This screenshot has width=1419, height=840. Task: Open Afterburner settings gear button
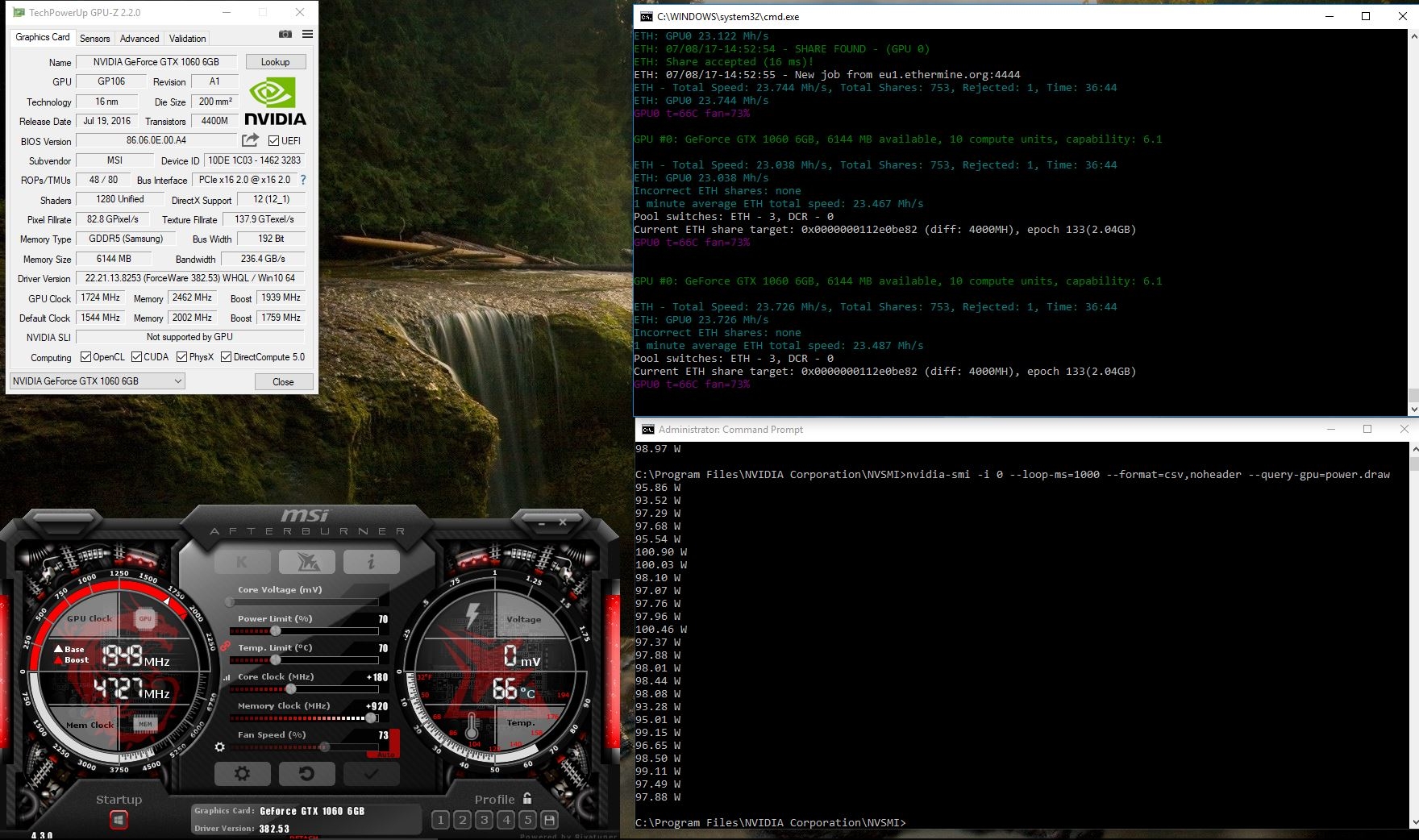coord(242,774)
